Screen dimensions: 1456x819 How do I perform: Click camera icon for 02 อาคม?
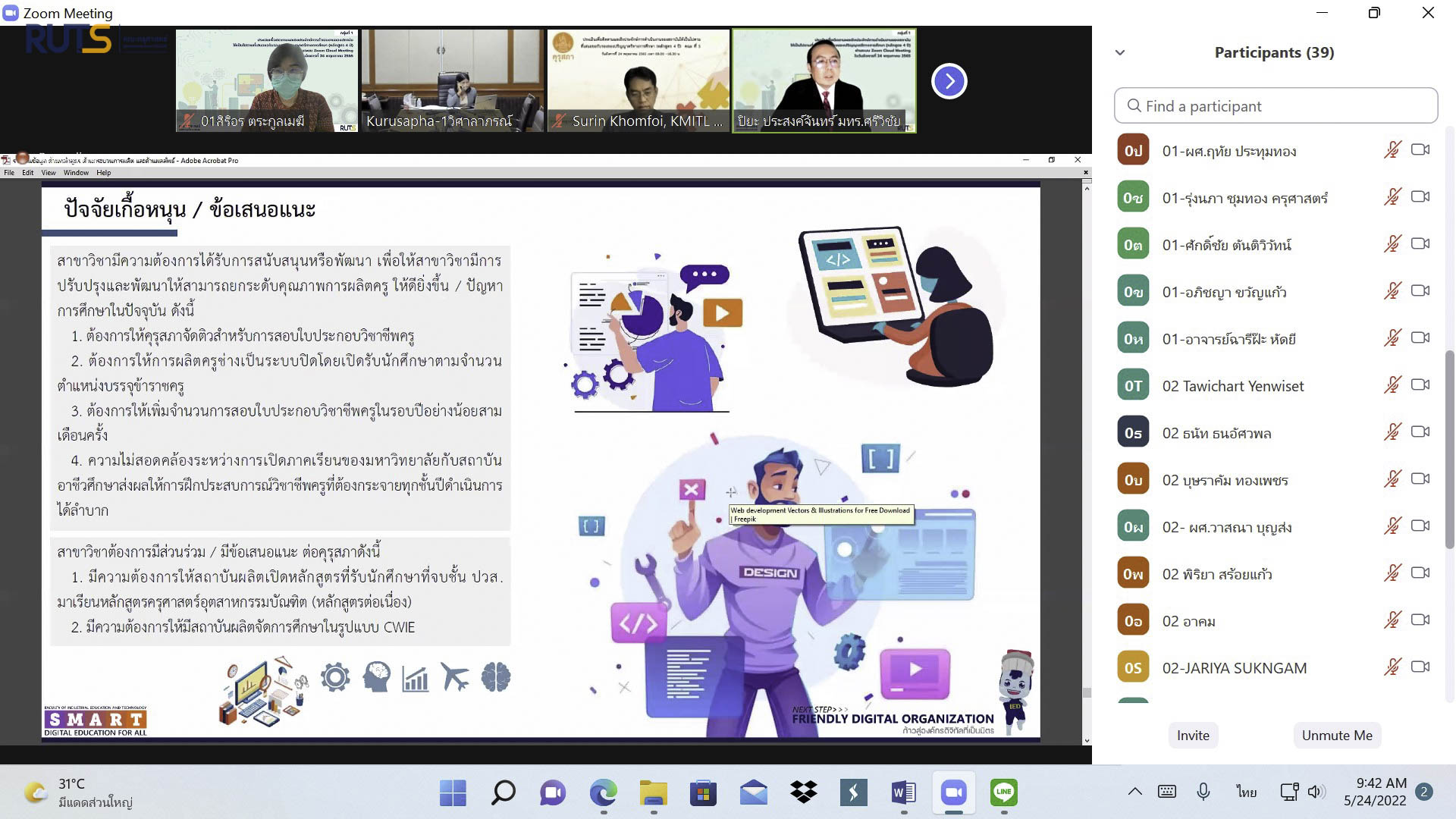[x=1420, y=620]
